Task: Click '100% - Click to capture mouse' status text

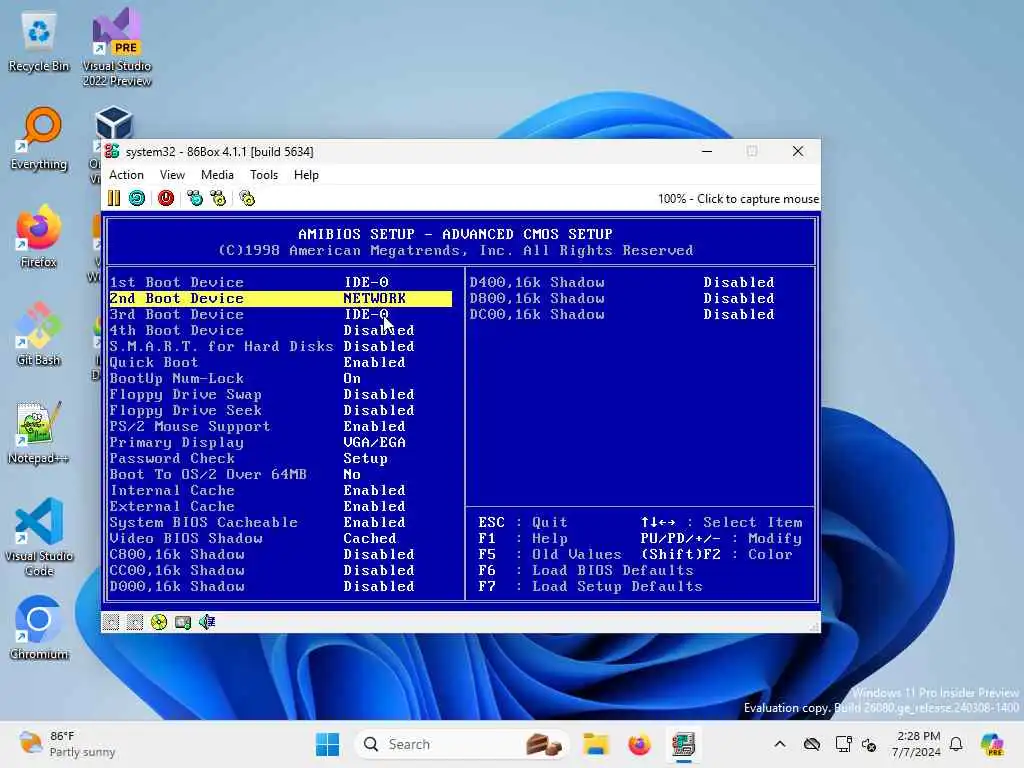Action: click(738, 199)
